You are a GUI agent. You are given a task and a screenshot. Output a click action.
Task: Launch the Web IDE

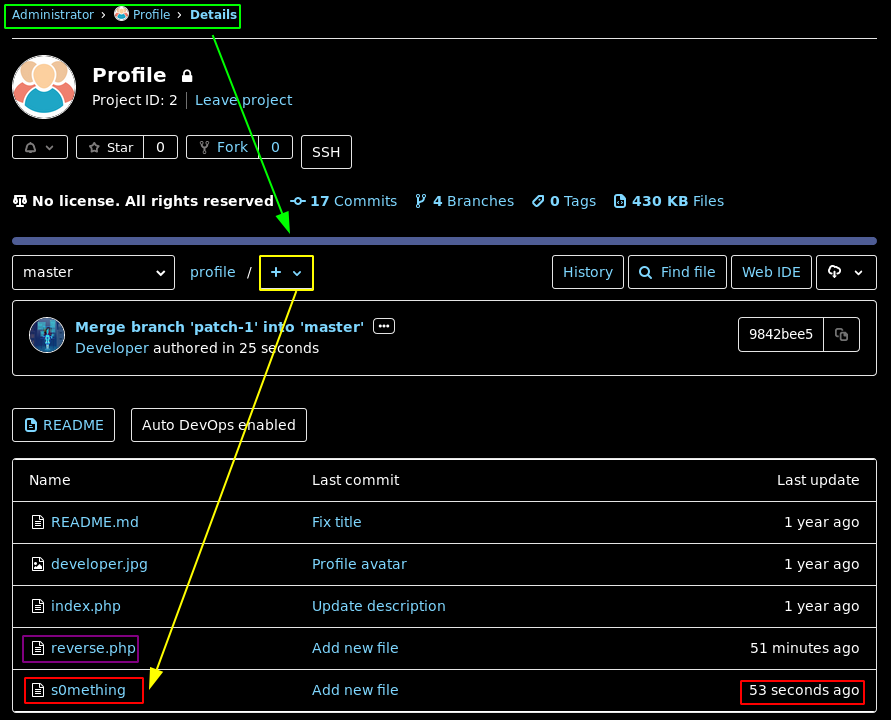pos(771,272)
